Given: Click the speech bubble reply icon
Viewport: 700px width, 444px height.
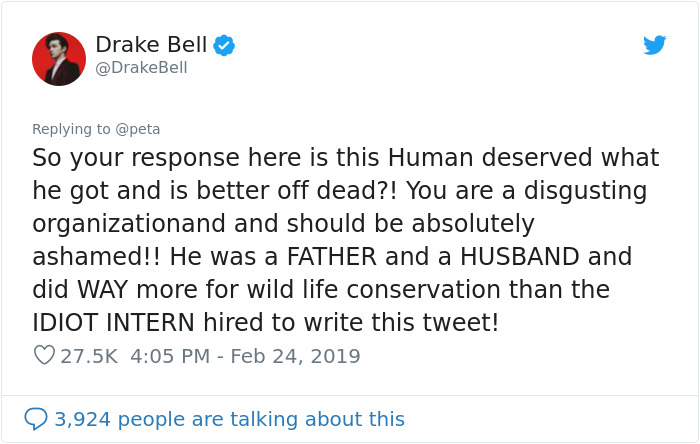Looking at the screenshot, I should pyautogui.click(x=36, y=419).
